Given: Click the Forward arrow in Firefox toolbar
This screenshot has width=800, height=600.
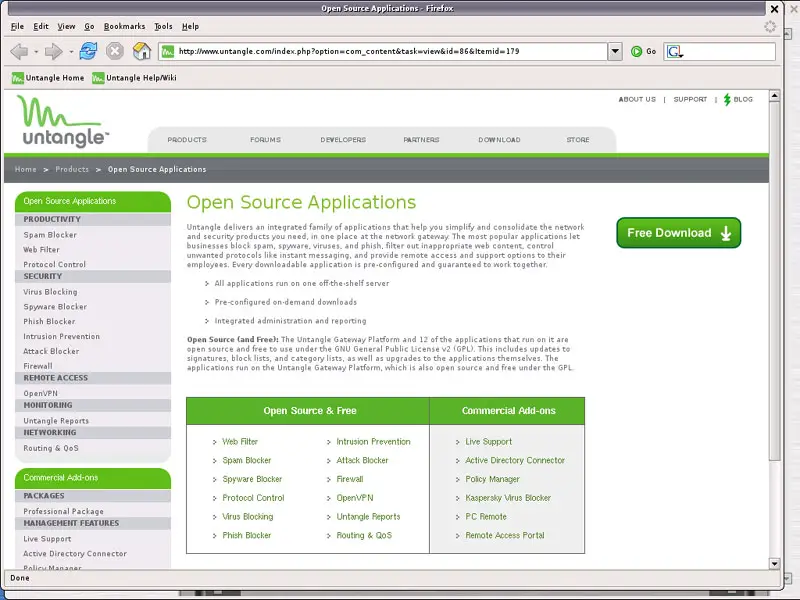Looking at the screenshot, I should pos(54,51).
